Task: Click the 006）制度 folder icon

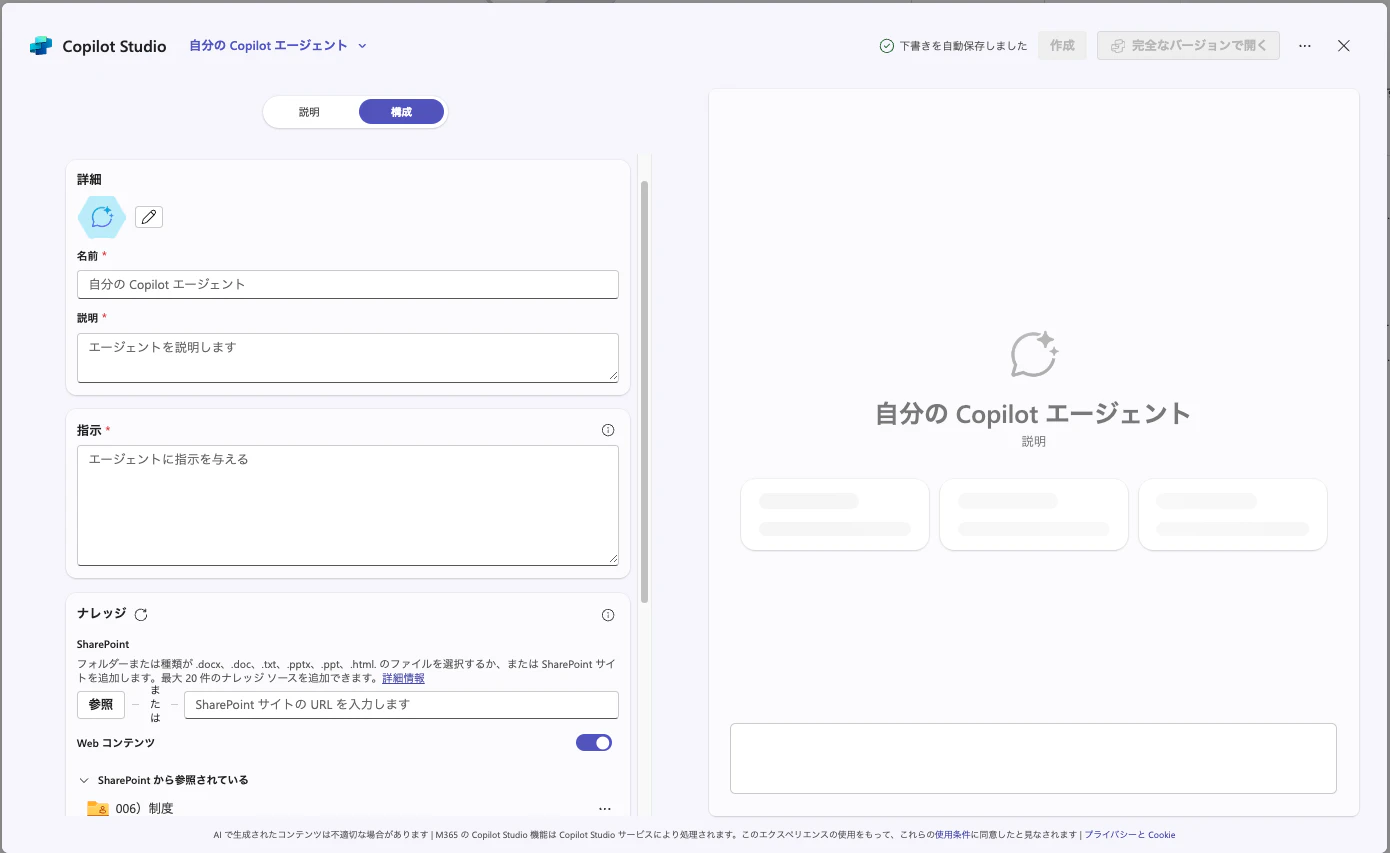Action: pyautogui.click(x=97, y=808)
